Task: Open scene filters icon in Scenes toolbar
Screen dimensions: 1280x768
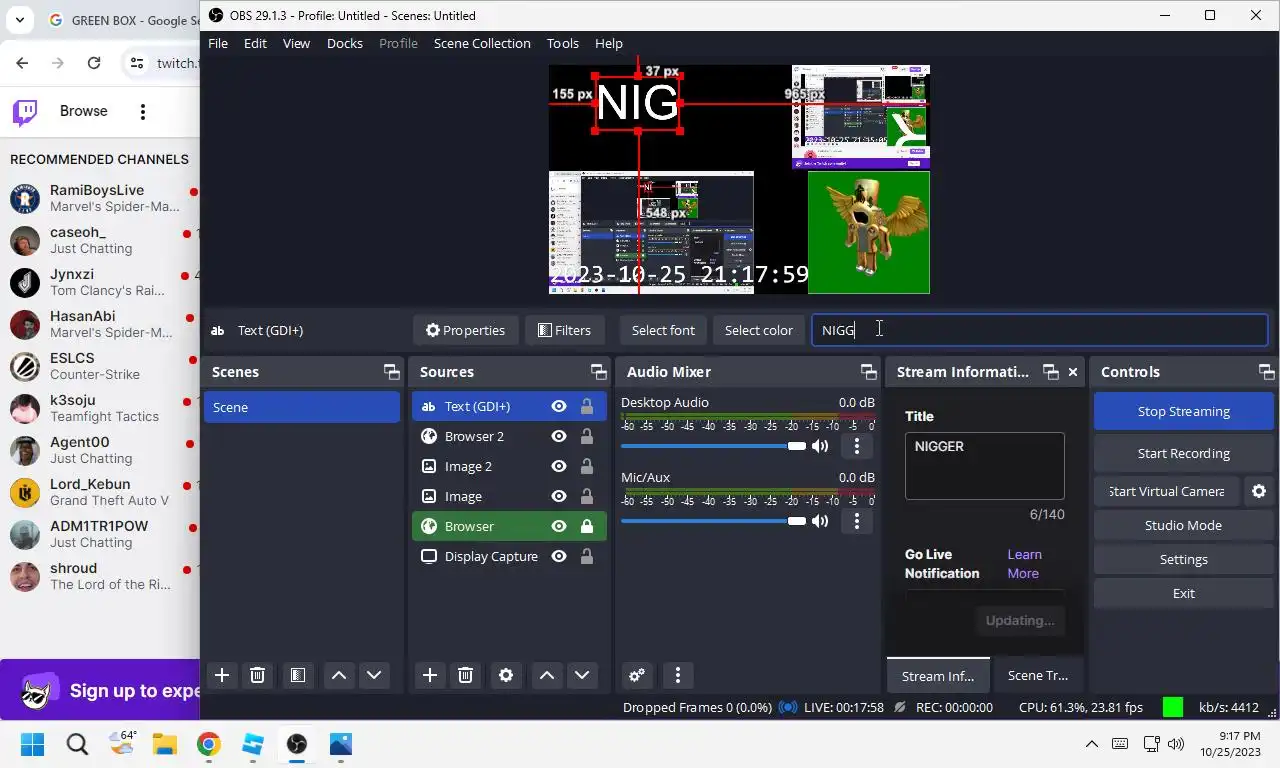Action: click(x=297, y=675)
